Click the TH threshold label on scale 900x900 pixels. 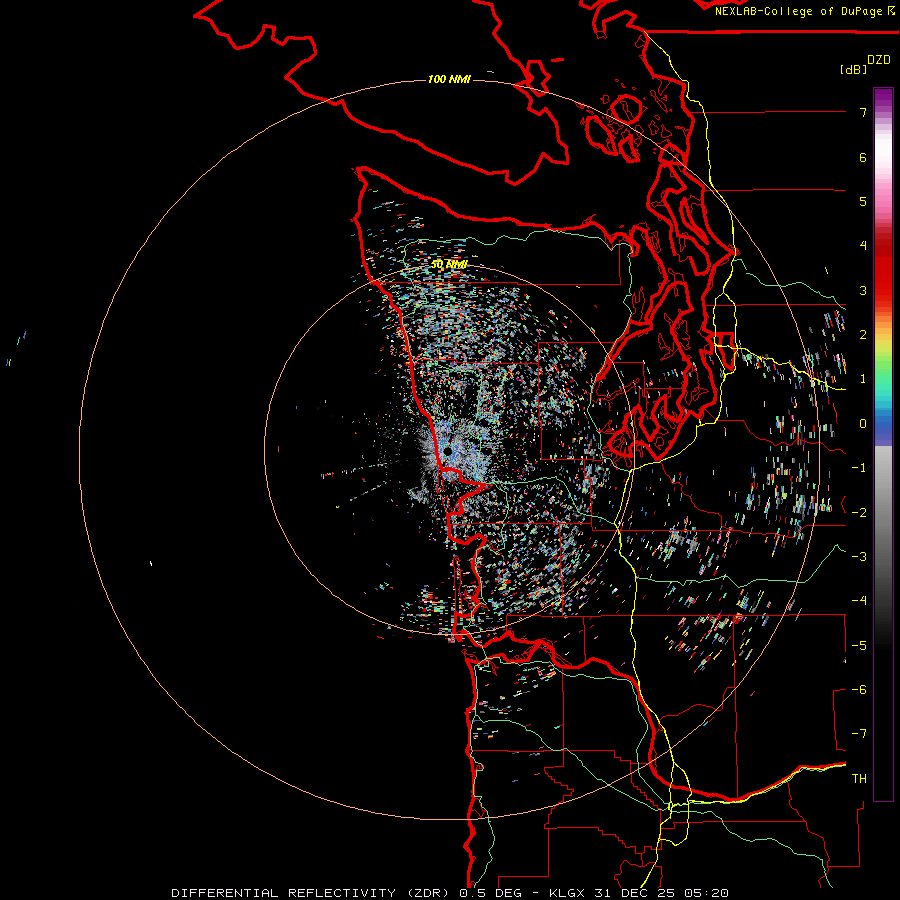click(859, 778)
